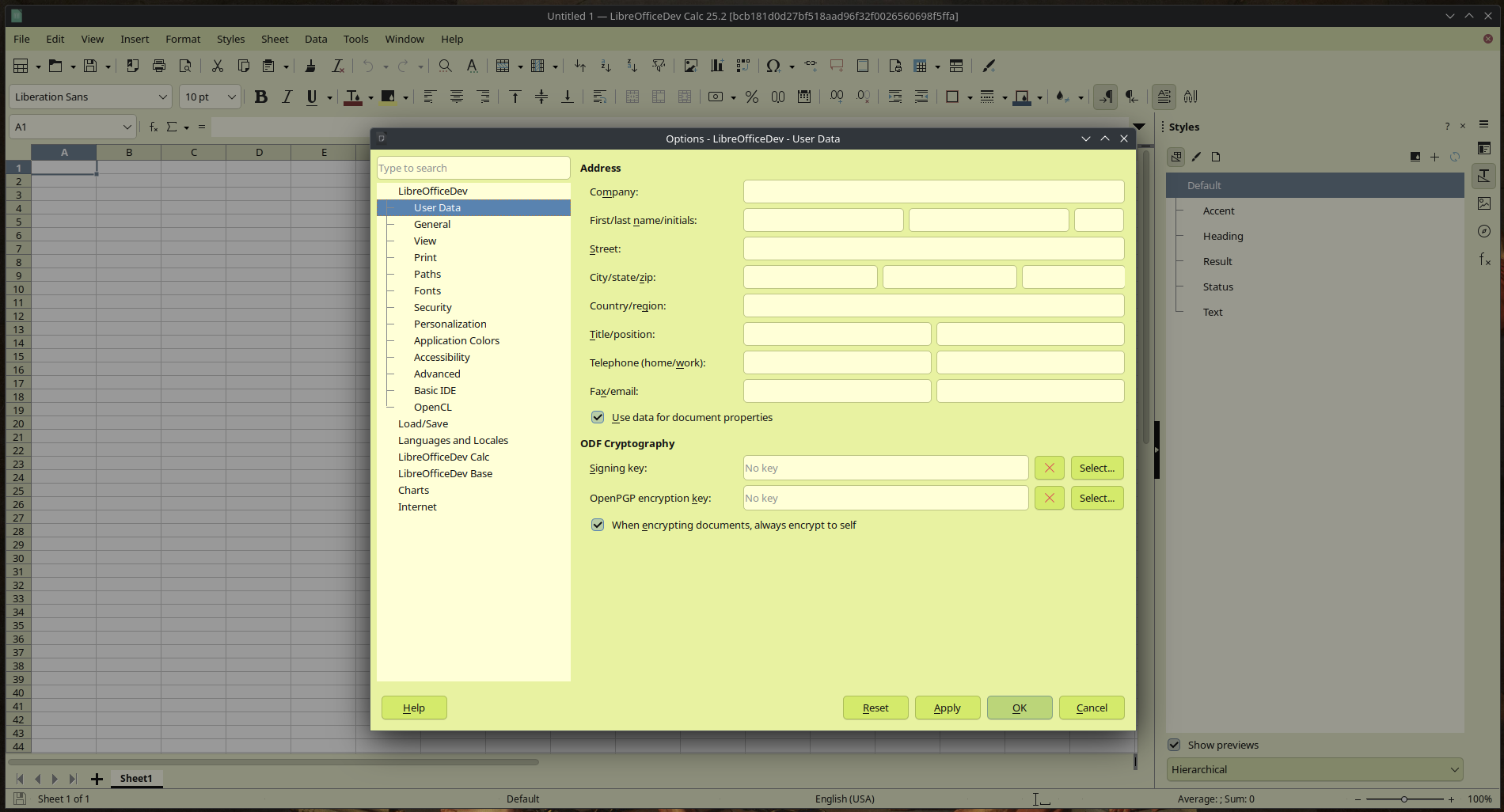Open Font Color dropdown arrow
This screenshot has width=1504, height=812.
tap(370, 97)
